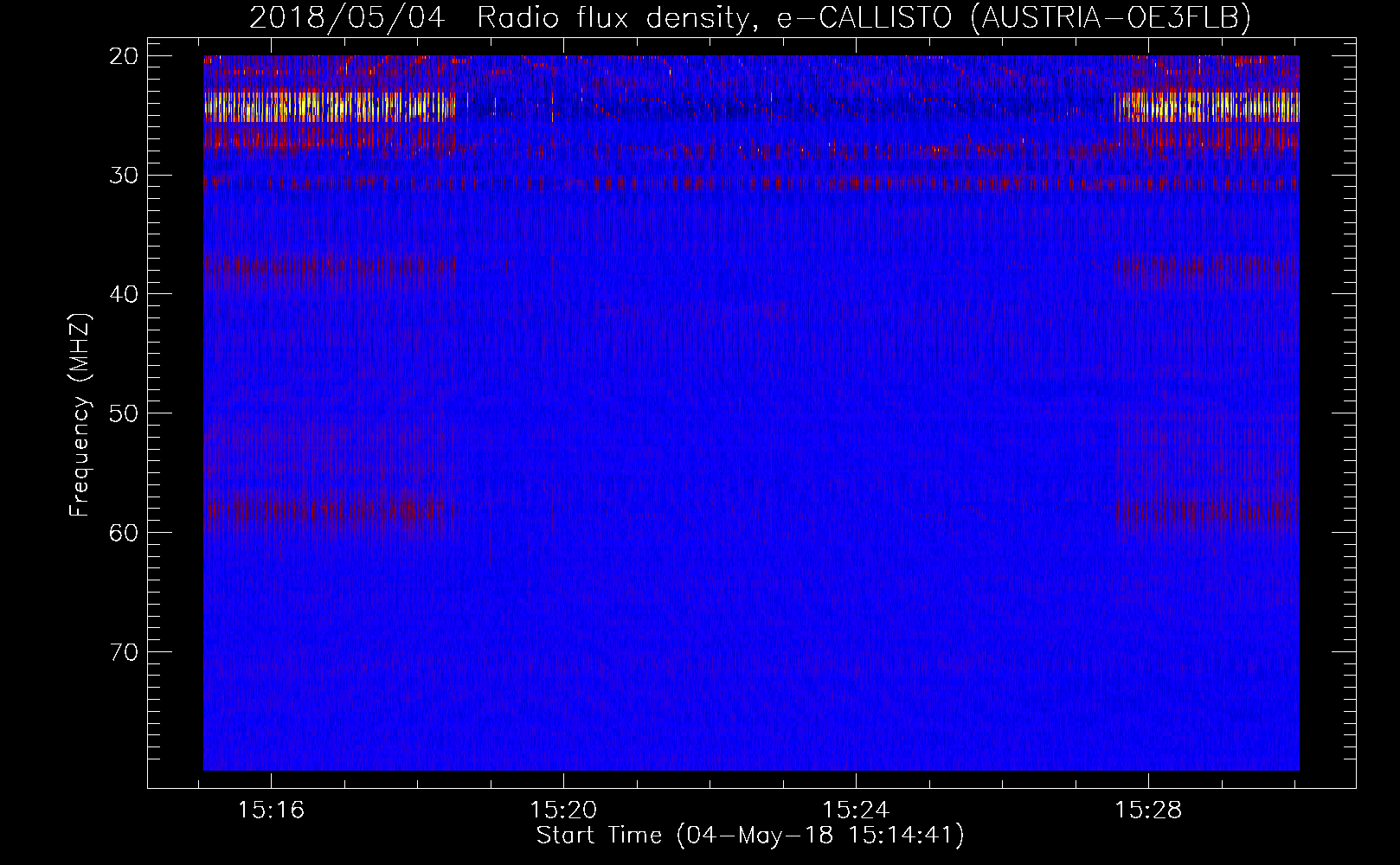Click the 50 frequency tick label
The image size is (1400, 865).
point(124,413)
